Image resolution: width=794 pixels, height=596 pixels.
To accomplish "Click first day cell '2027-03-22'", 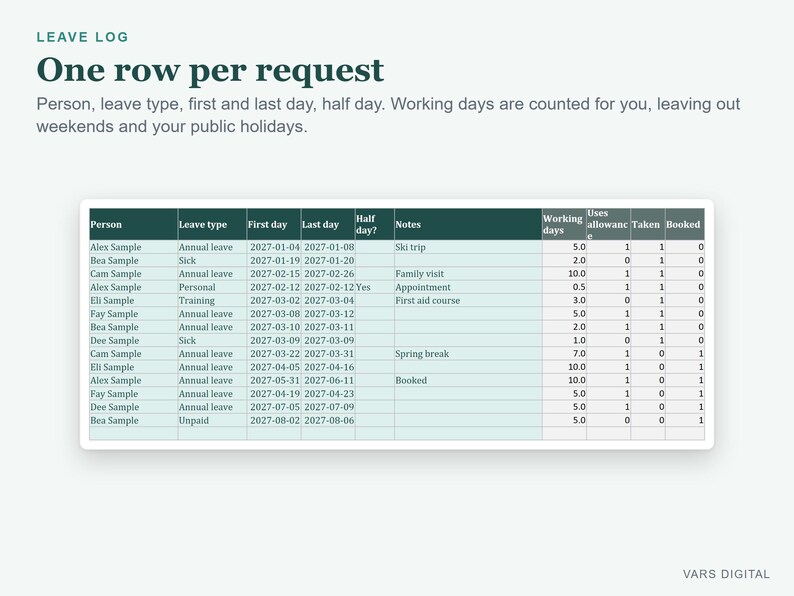I will (x=274, y=353).
